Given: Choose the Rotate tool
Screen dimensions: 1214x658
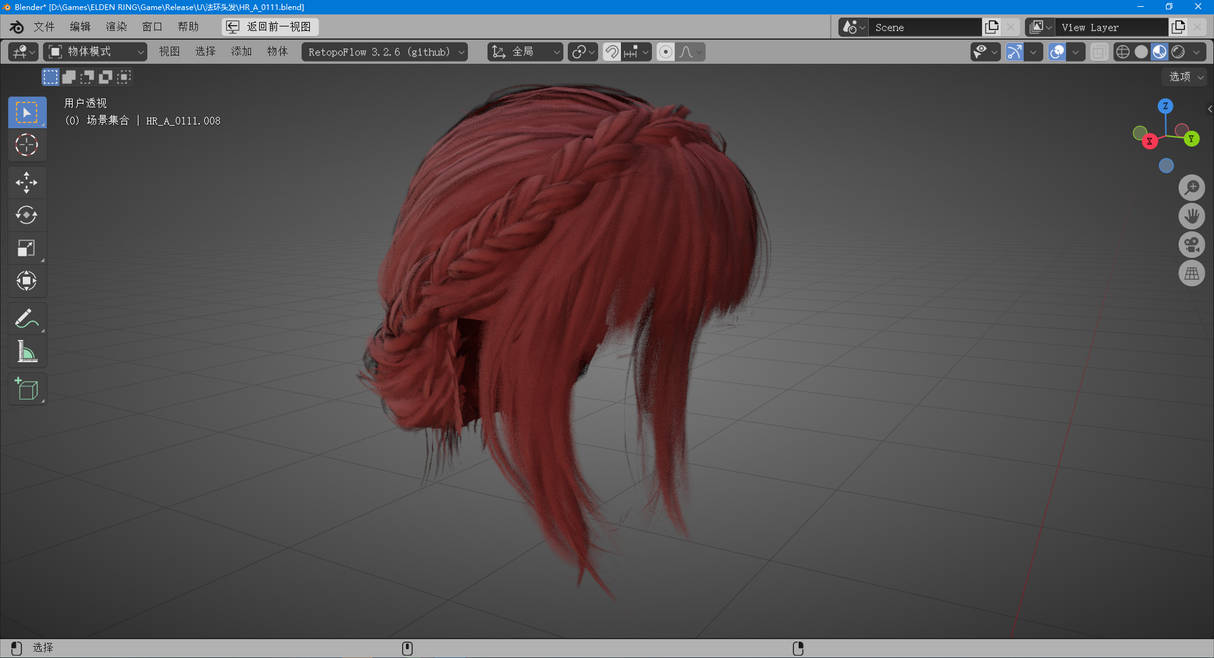Looking at the screenshot, I should [x=27, y=215].
